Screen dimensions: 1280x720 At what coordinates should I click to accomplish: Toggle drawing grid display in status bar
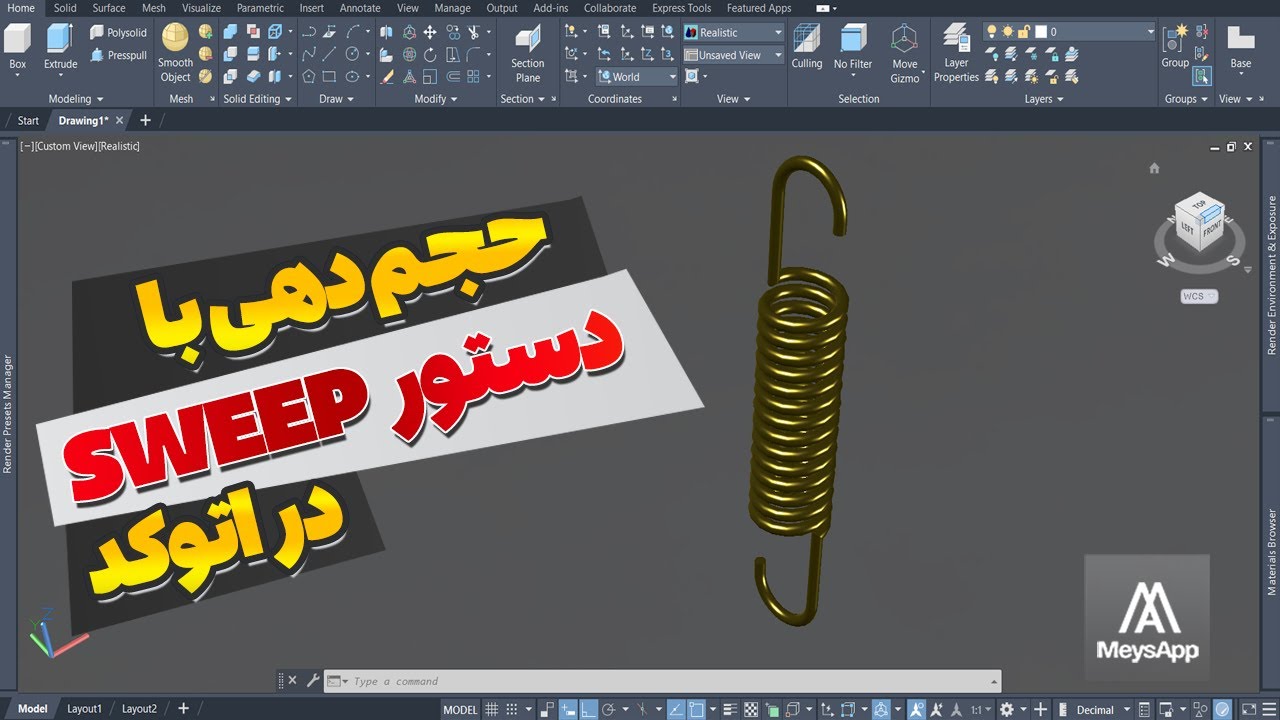pos(491,709)
